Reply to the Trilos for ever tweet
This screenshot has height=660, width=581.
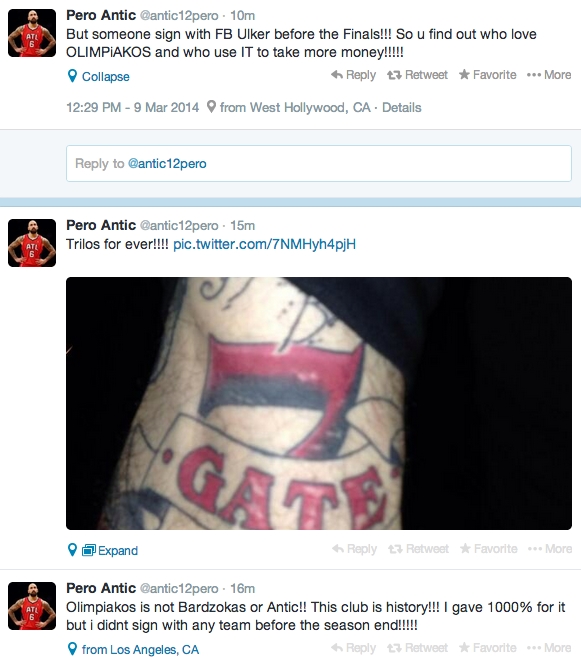pyautogui.click(x=354, y=549)
